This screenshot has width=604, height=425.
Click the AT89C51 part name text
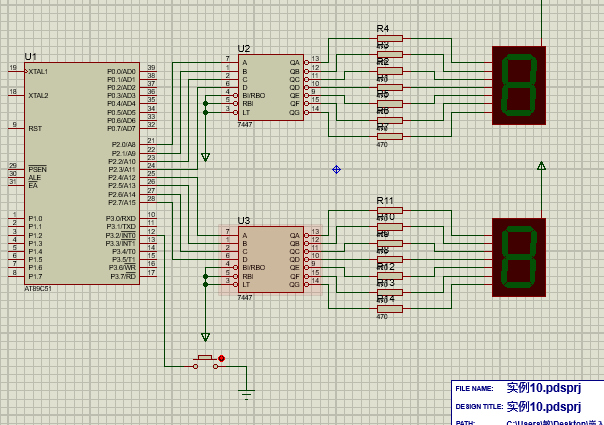click(x=38, y=289)
